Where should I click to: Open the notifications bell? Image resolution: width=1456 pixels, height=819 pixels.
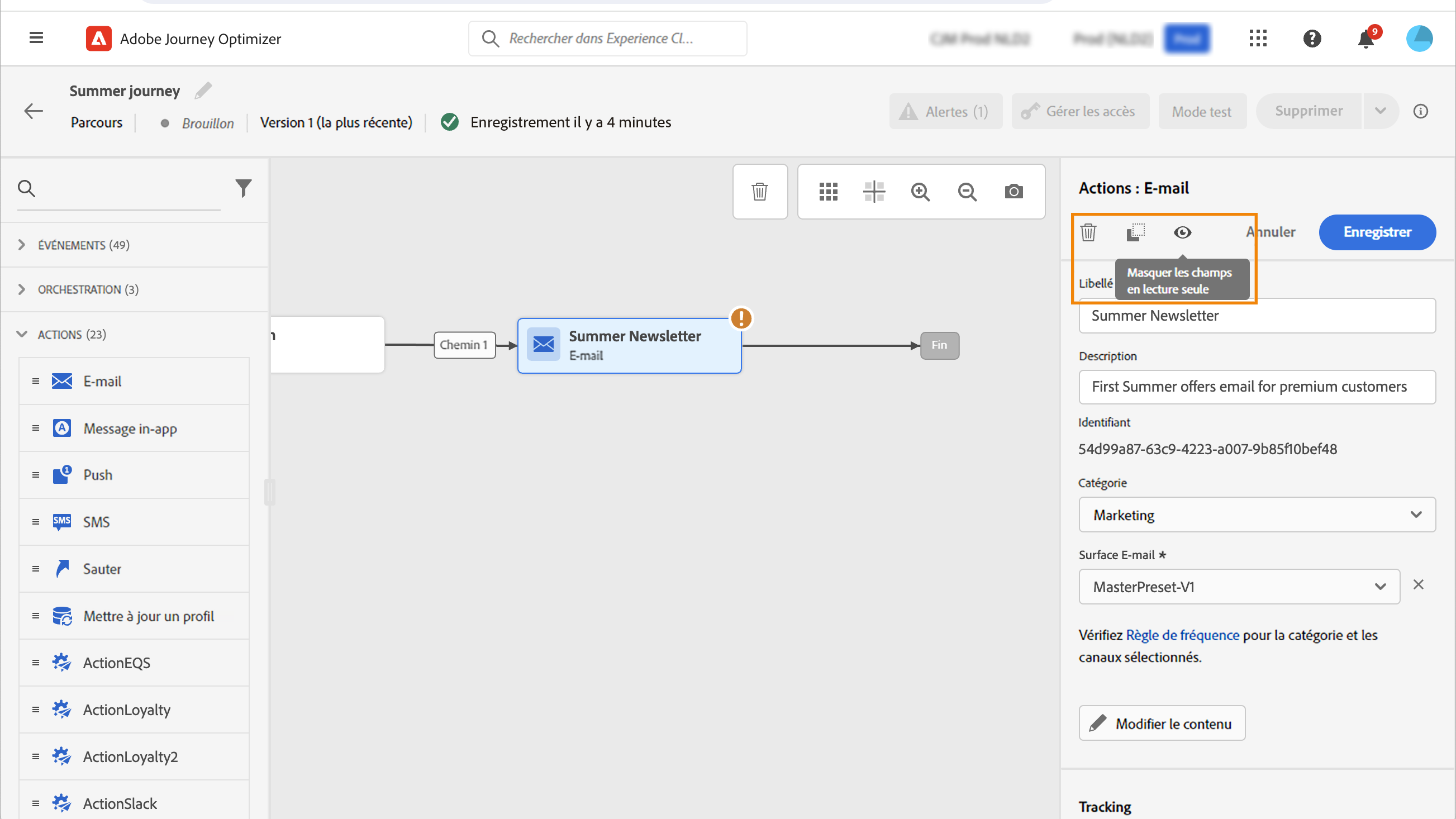tap(1365, 39)
